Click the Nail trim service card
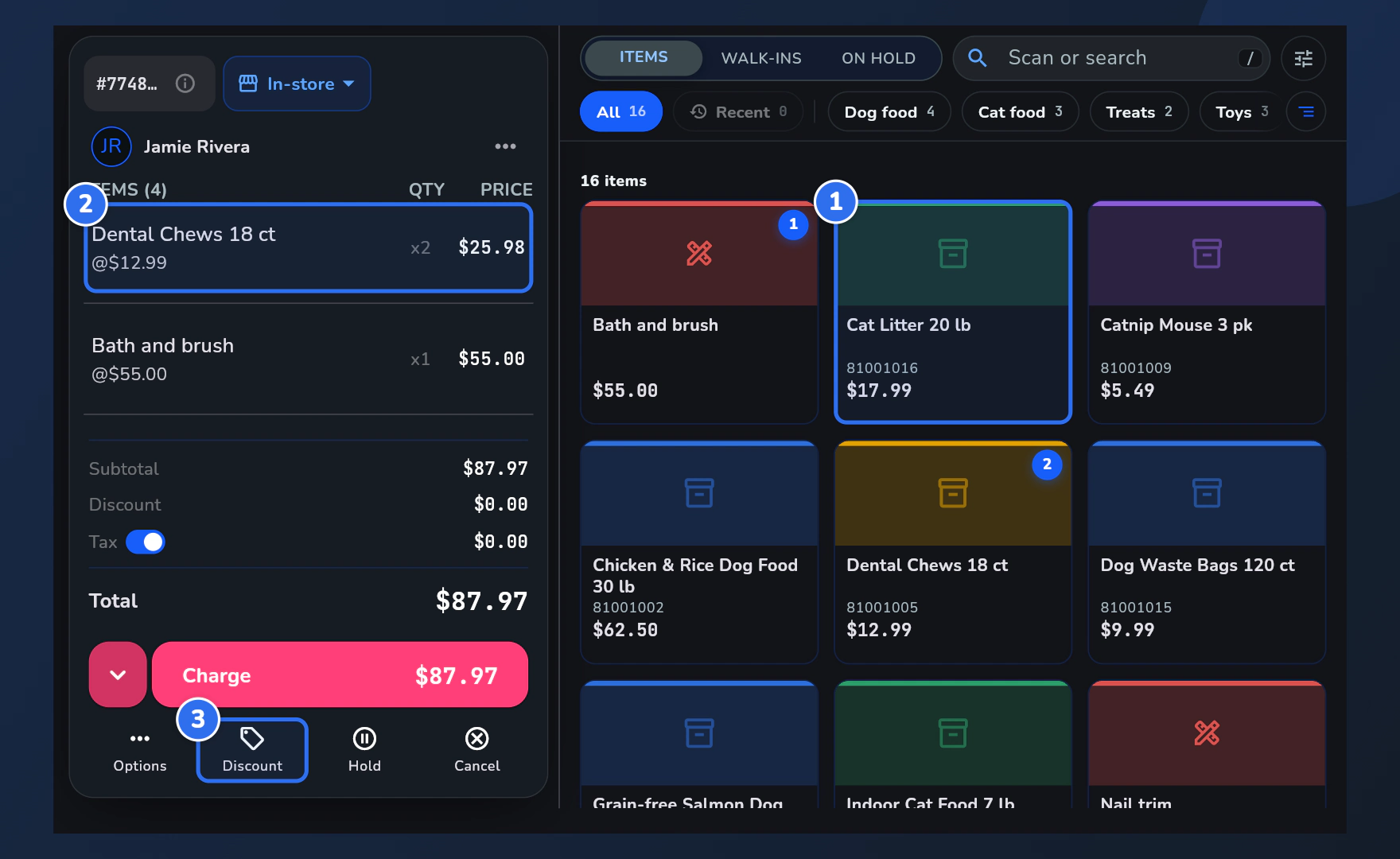1400x859 pixels. pos(1207,746)
